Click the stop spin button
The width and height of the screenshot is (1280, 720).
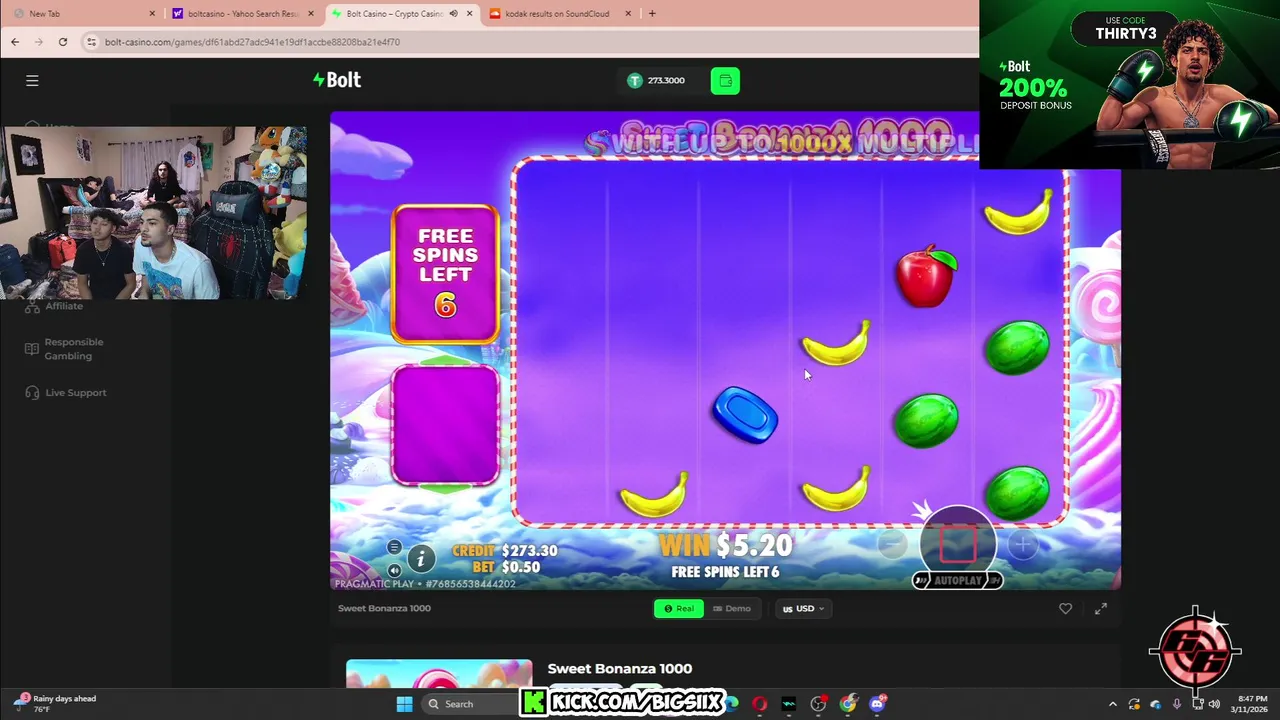click(x=957, y=543)
